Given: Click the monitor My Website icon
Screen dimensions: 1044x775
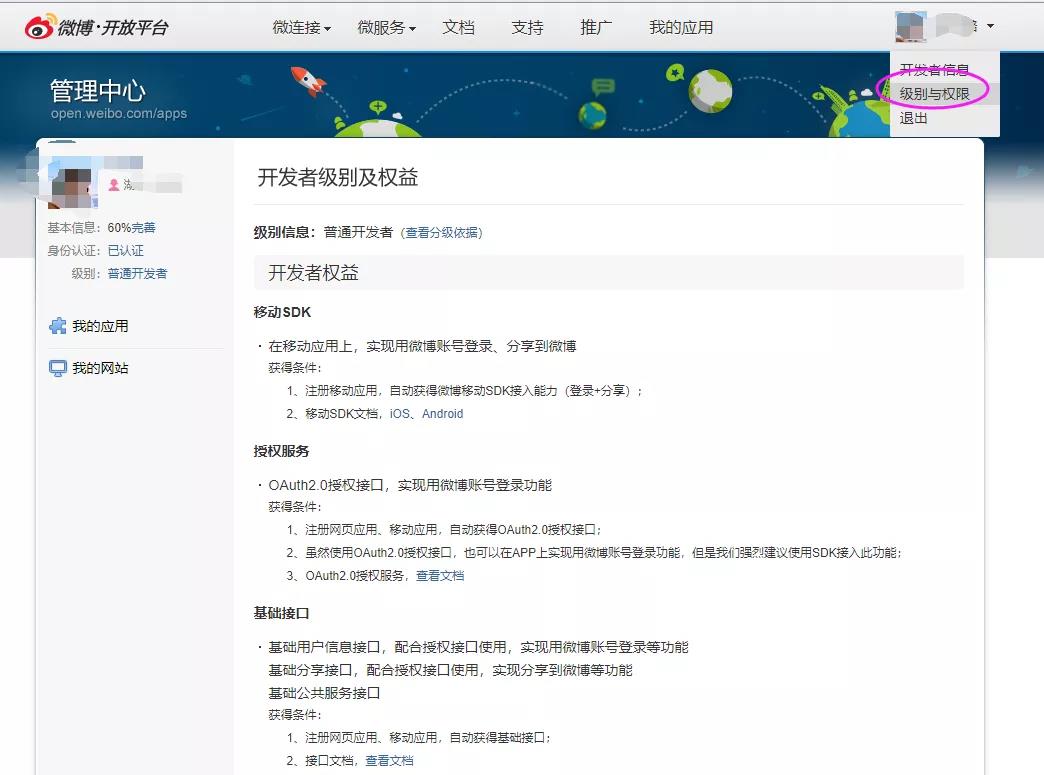Looking at the screenshot, I should pos(58,368).
